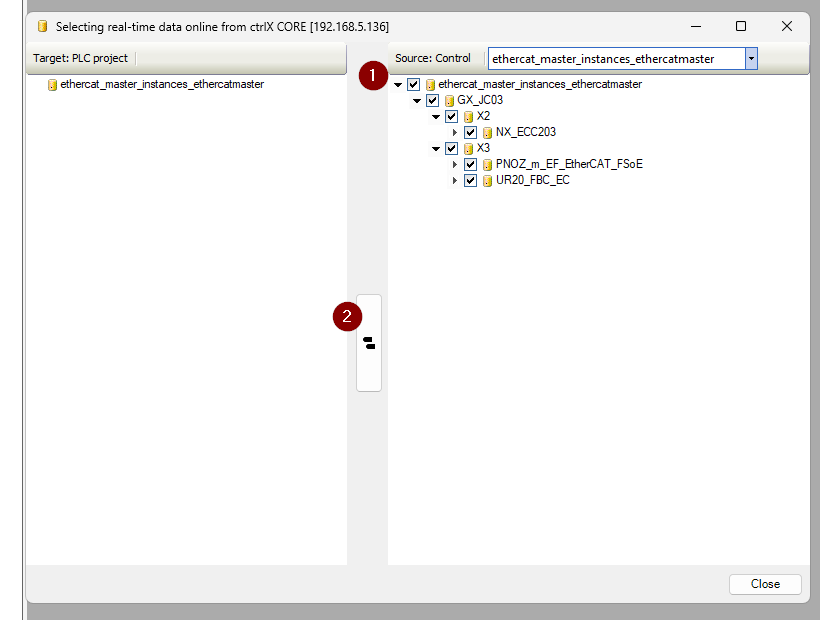Click the dialog title bar database icon
The width and height of the screenshot is (820, 620).
[43, 26]
